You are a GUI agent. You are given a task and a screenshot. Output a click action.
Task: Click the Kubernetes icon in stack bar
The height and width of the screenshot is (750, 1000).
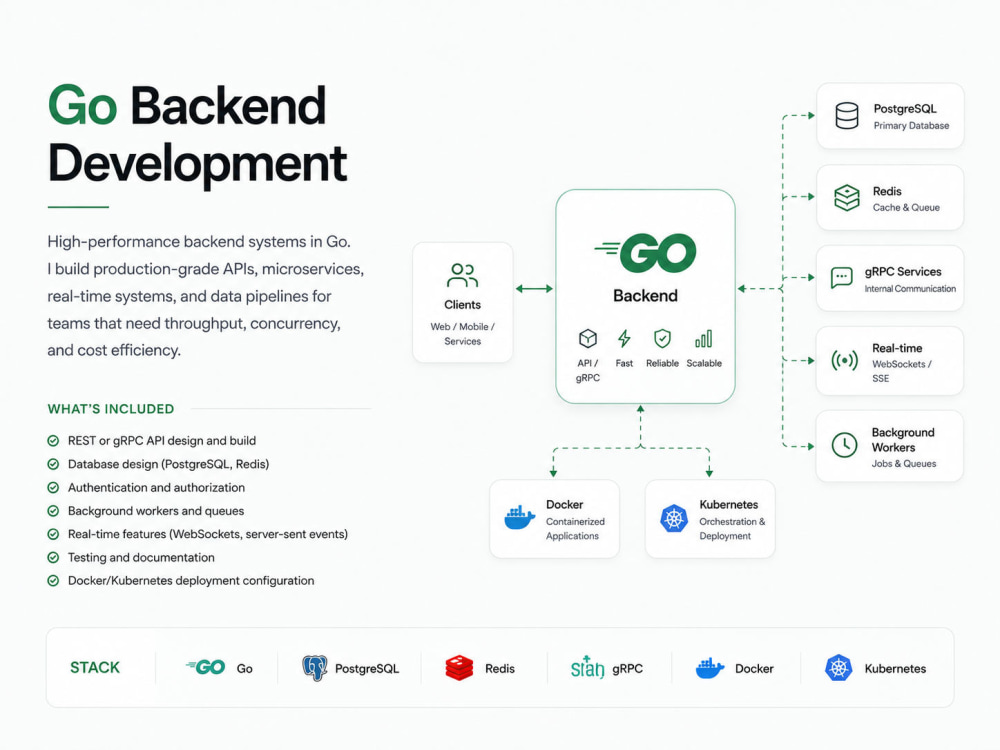click(839, 668)
